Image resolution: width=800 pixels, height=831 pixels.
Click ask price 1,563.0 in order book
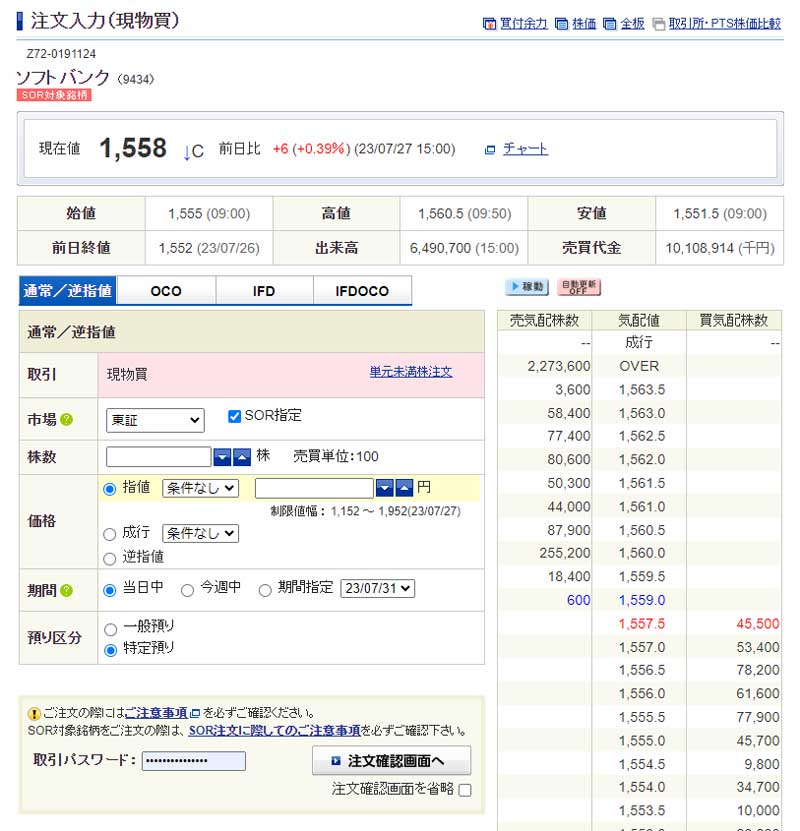[x=642, y=413]
